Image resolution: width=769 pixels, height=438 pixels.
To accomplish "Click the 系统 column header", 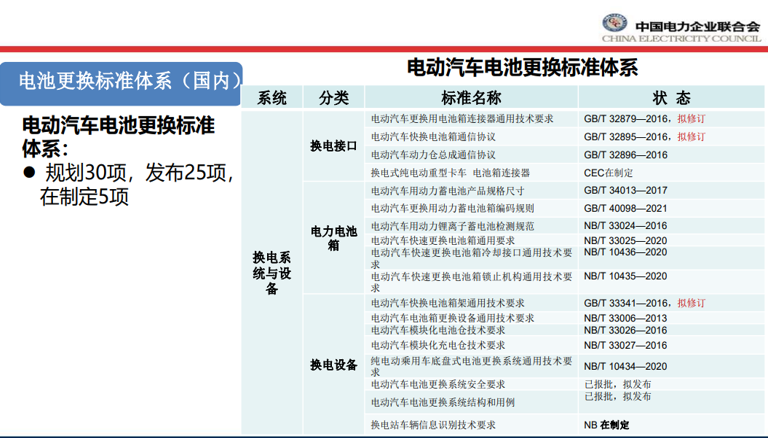I will pyautogui.click(x=272, y=98).
